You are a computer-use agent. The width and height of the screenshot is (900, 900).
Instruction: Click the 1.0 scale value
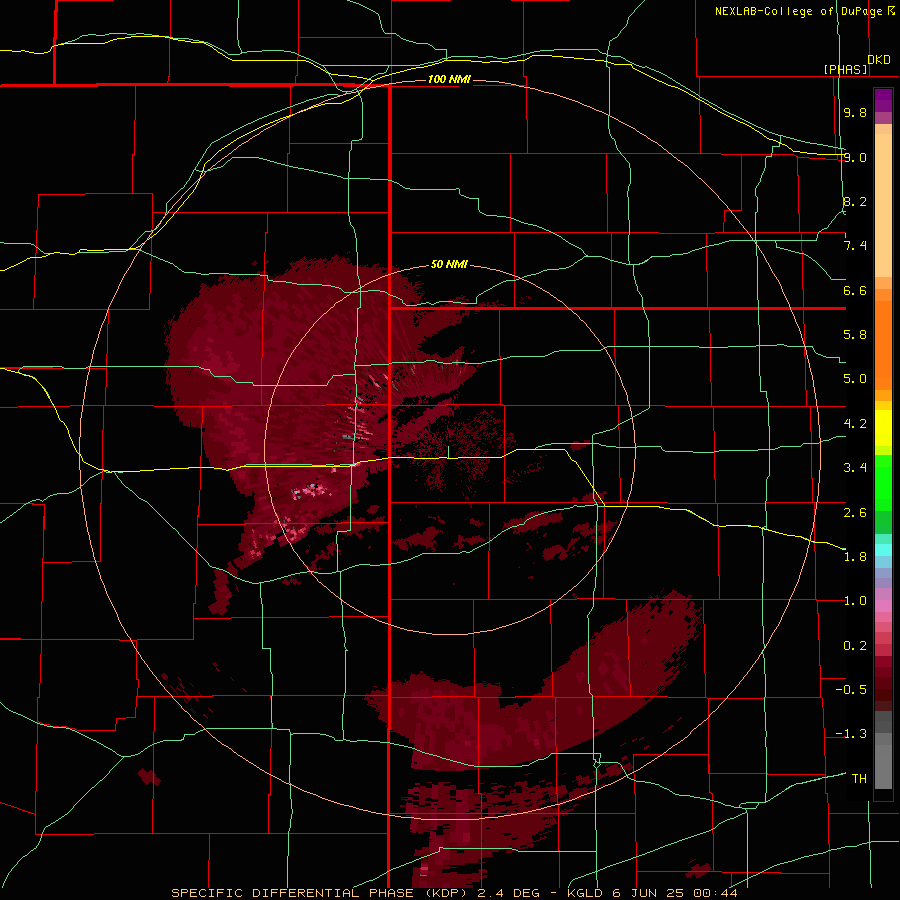(855, 601)
